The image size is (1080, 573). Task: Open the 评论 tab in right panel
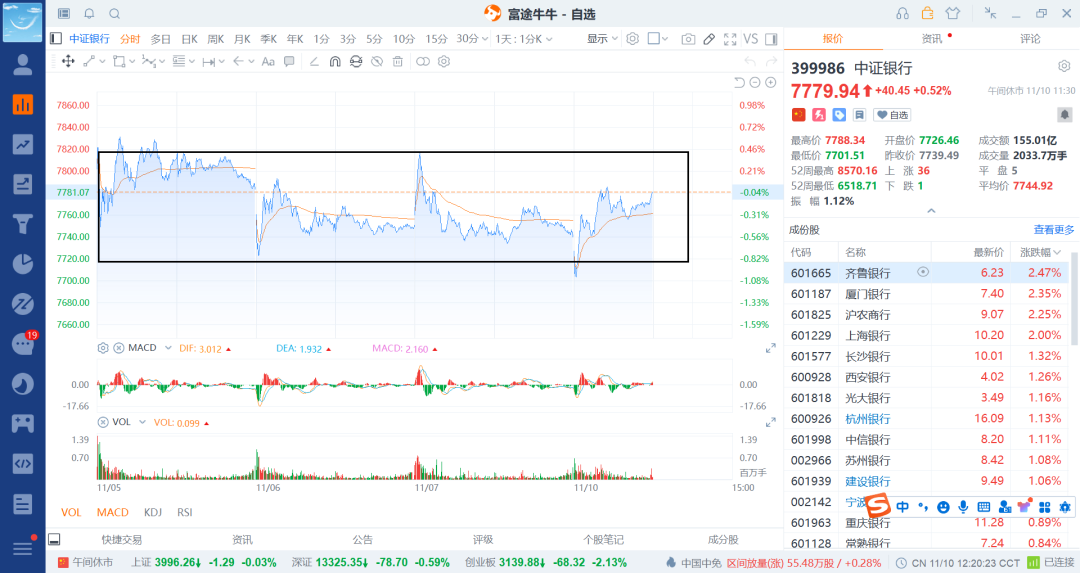pos(1030,39)
